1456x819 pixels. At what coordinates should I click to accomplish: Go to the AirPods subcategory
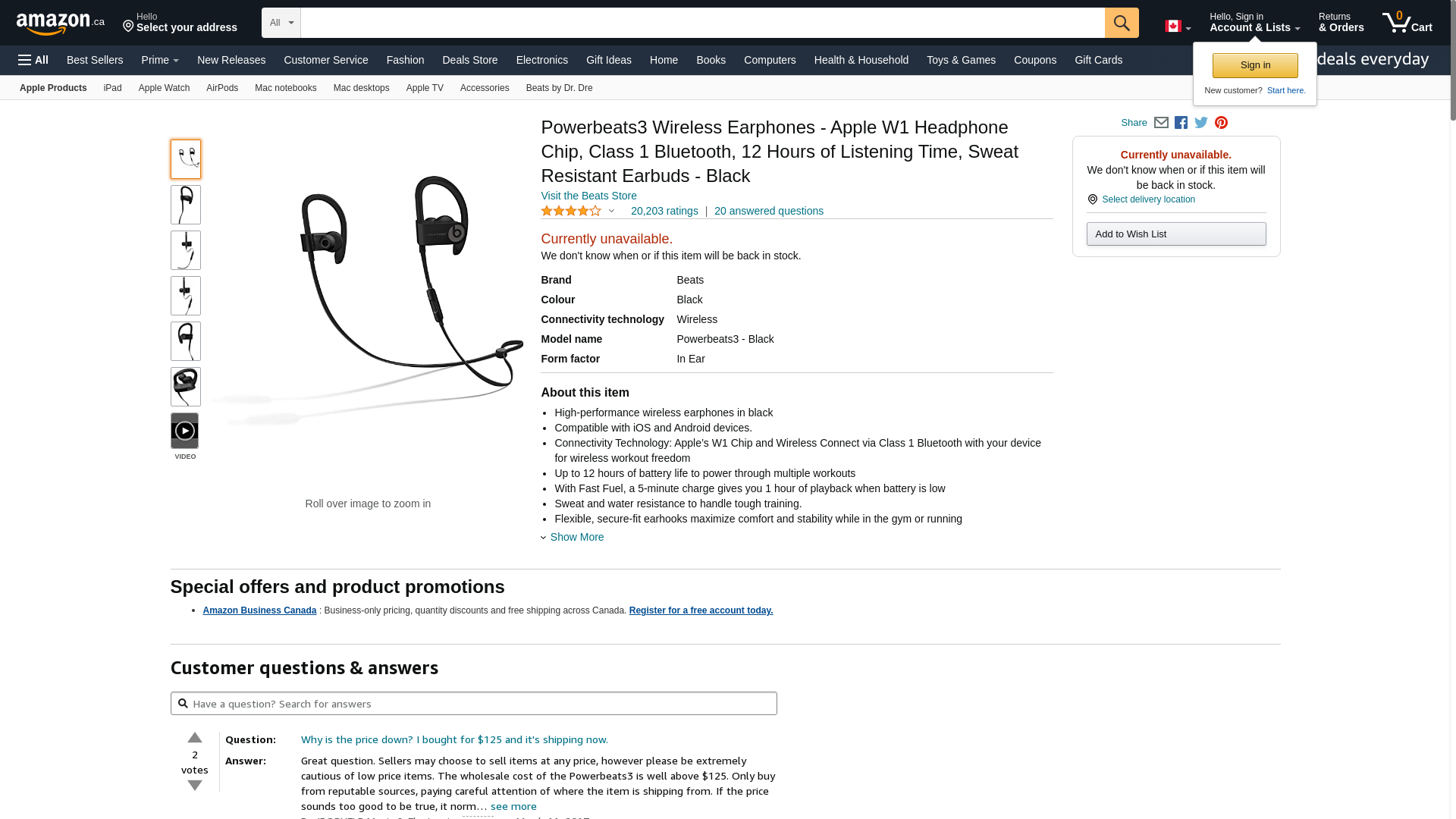(x=222, y=88)
